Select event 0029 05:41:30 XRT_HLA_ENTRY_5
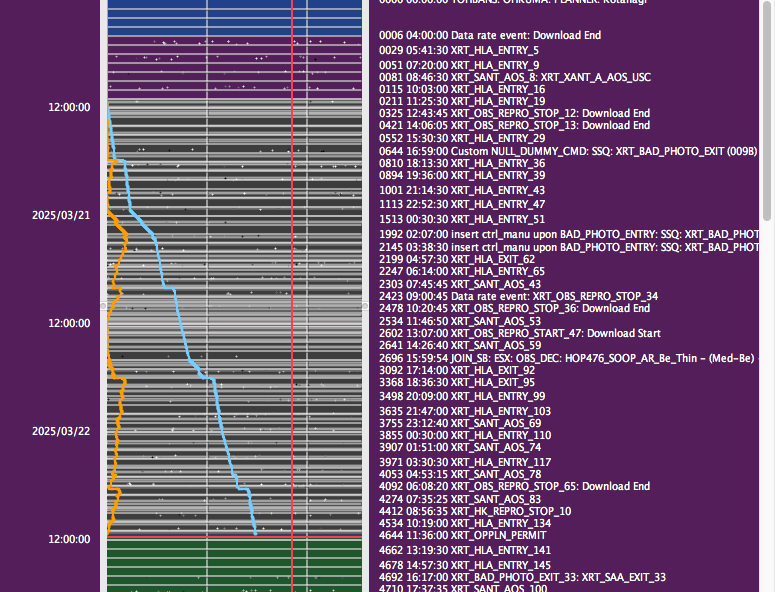 tap(459, 50)
